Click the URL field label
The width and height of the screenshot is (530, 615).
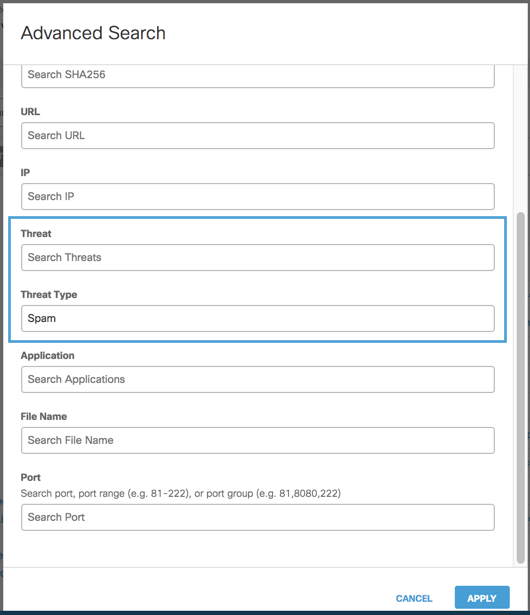pyautogui.click(x=30, y=112)
